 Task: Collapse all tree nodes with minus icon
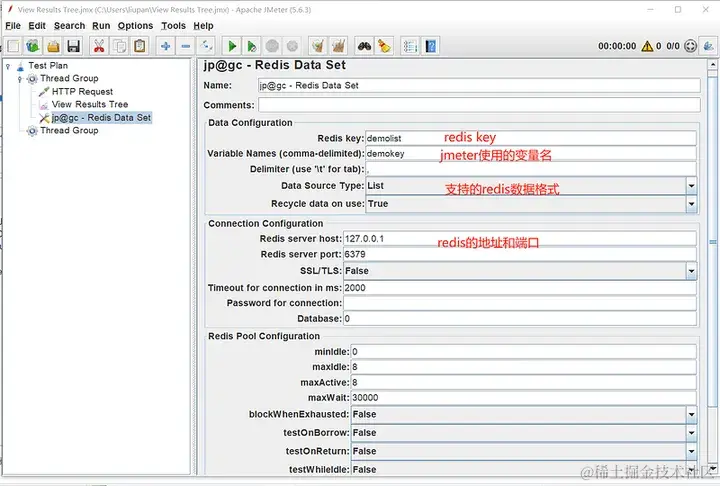186,46
